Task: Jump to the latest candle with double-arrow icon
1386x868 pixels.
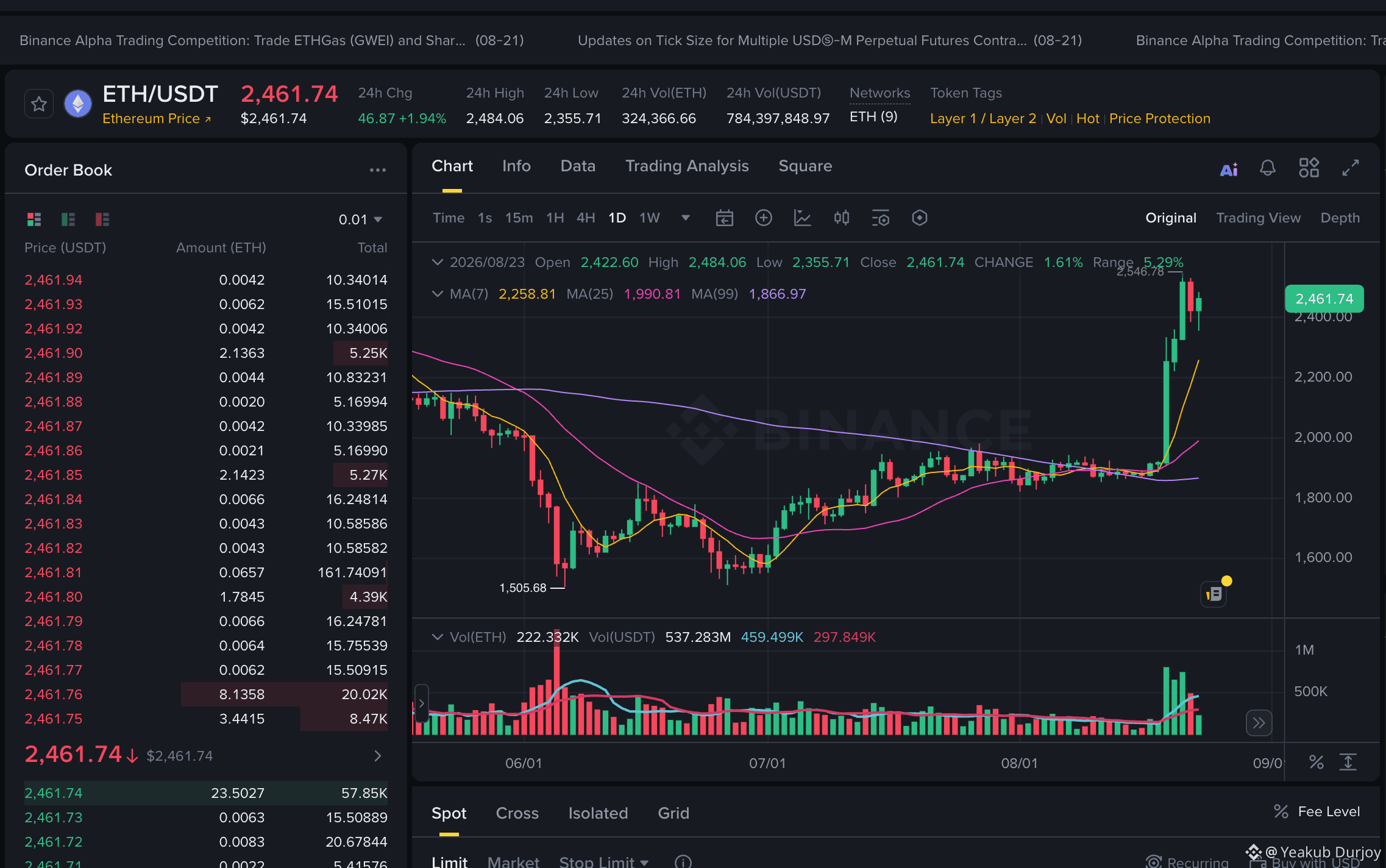Action: pyautogui.click(x=1259, y=723)
